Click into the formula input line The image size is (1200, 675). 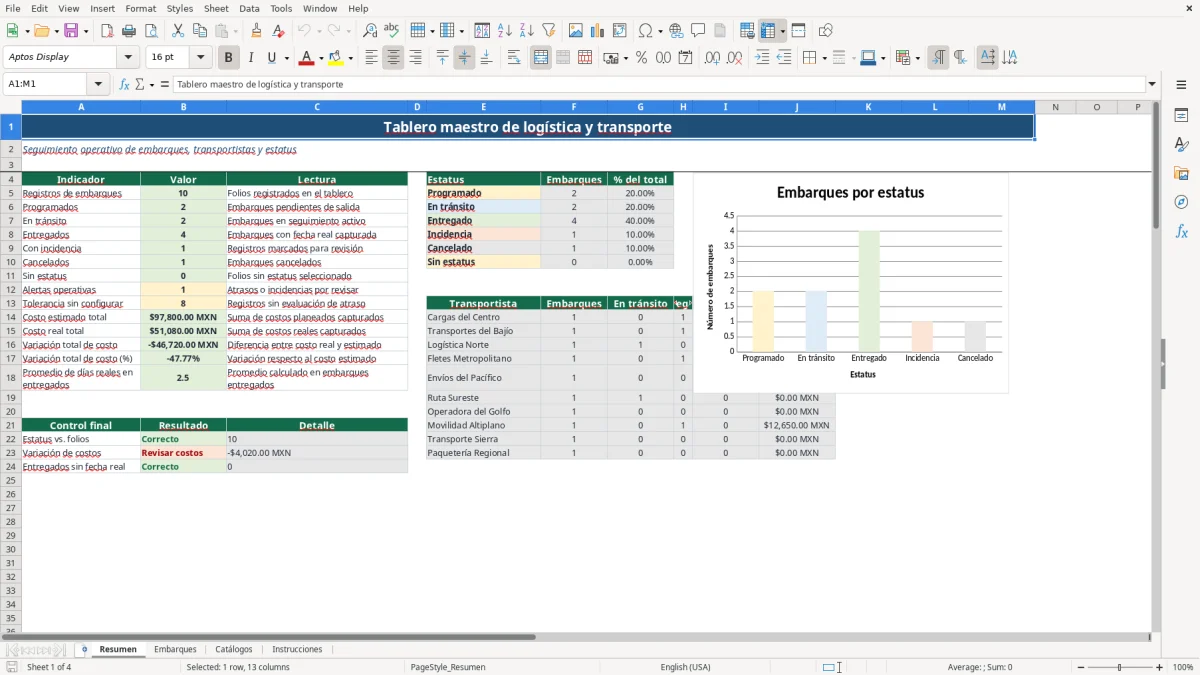660,84
